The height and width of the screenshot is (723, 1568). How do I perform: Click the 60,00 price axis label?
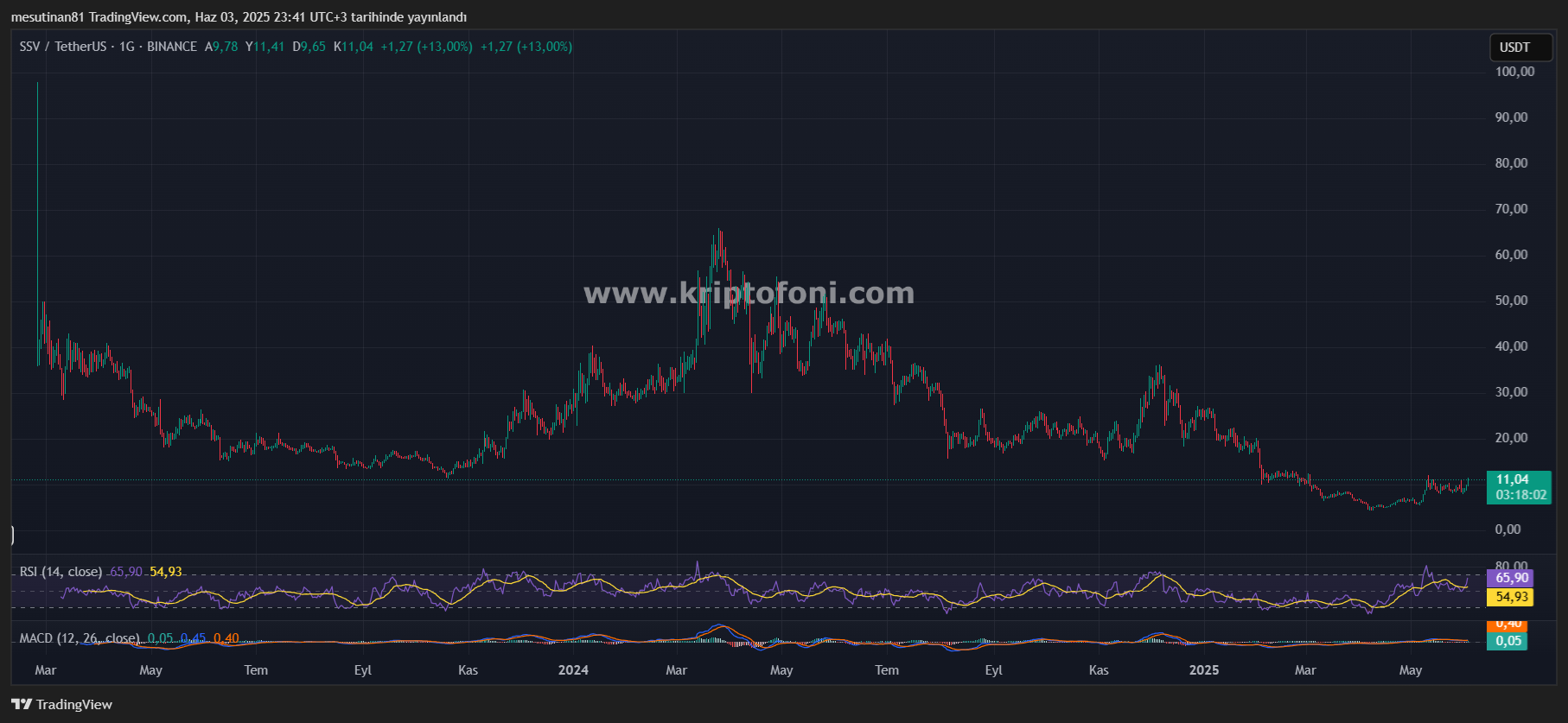click(1512, 255)
